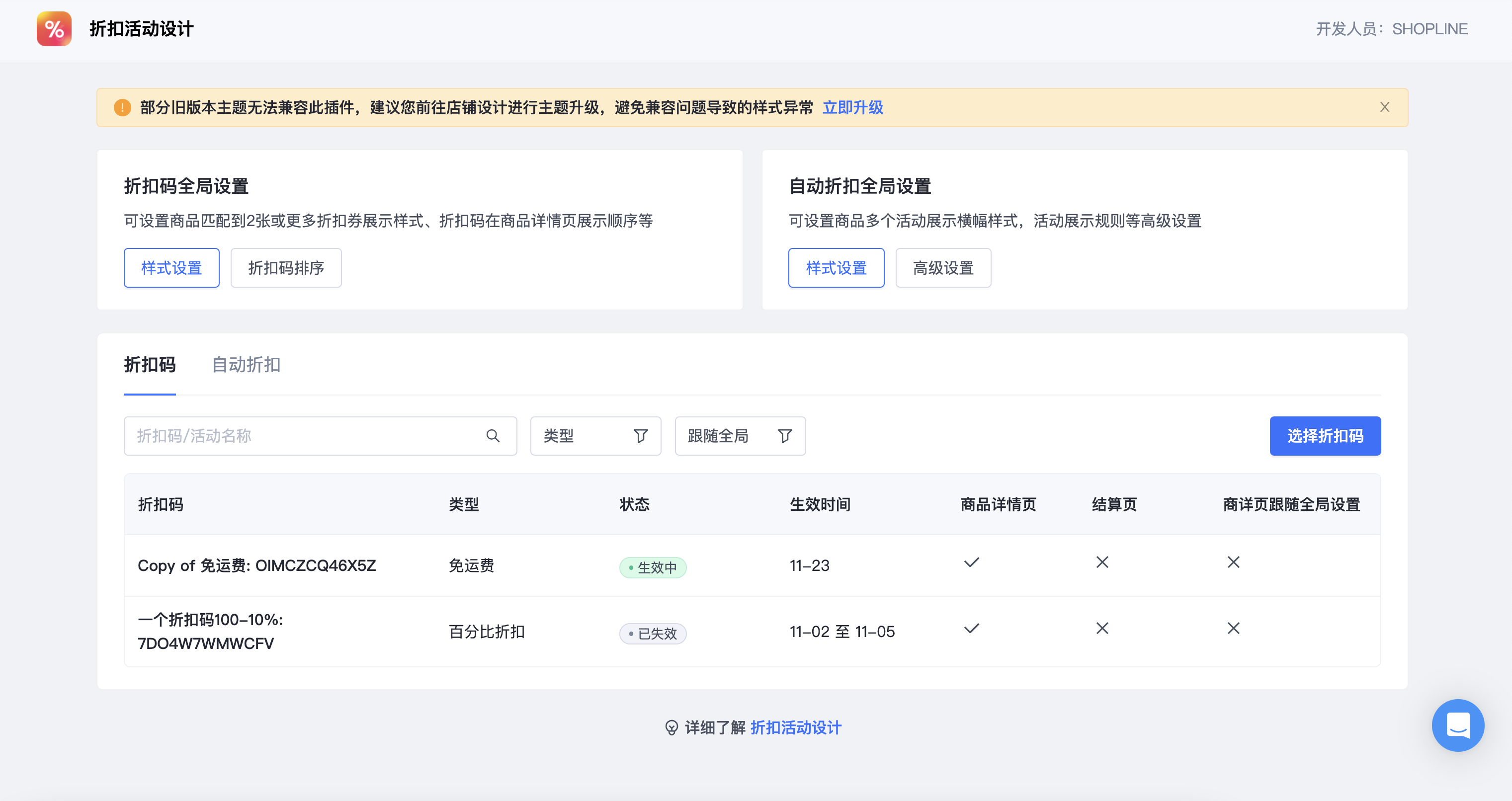This screenshot has height=801, width=1512.
Task: Select the 折扣码 tab
Action: click(x=150, y=365)
